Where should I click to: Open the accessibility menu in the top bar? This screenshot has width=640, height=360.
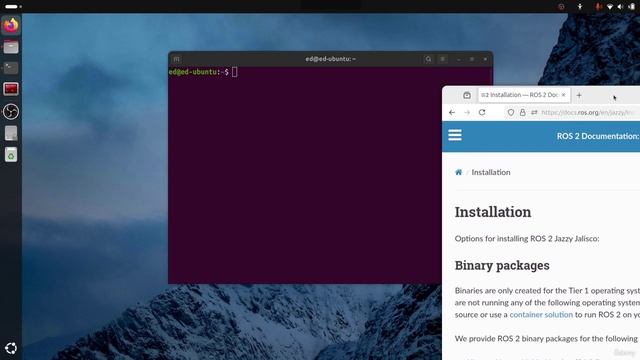click(x=580, y=7)
